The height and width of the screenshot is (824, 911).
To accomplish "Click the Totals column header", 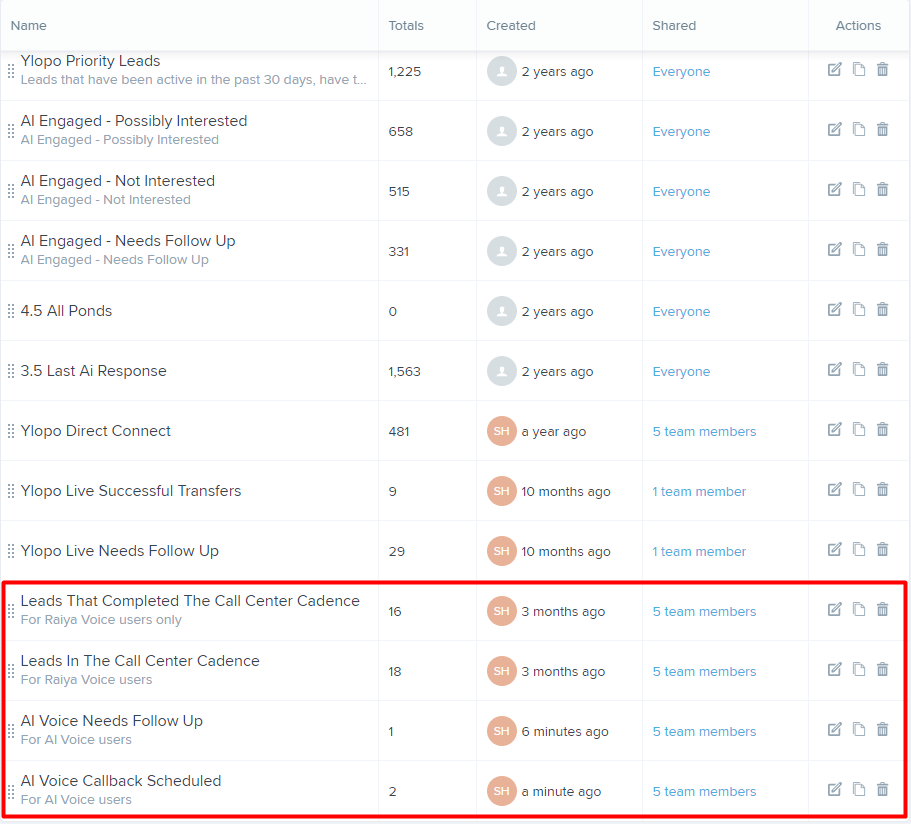I will click(x=406, y=25).
